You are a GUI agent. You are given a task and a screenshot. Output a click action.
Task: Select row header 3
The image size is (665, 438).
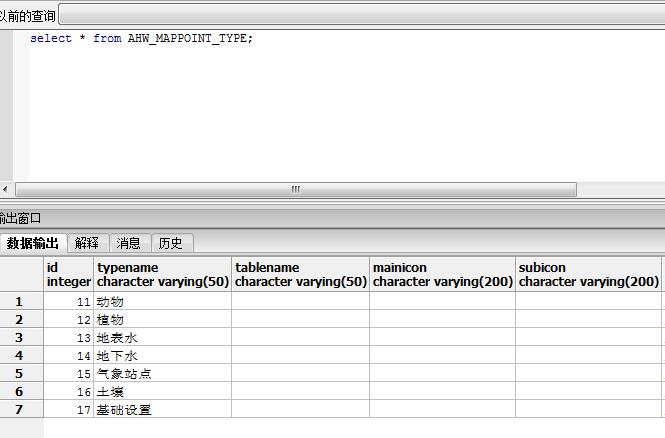[21, 338]
